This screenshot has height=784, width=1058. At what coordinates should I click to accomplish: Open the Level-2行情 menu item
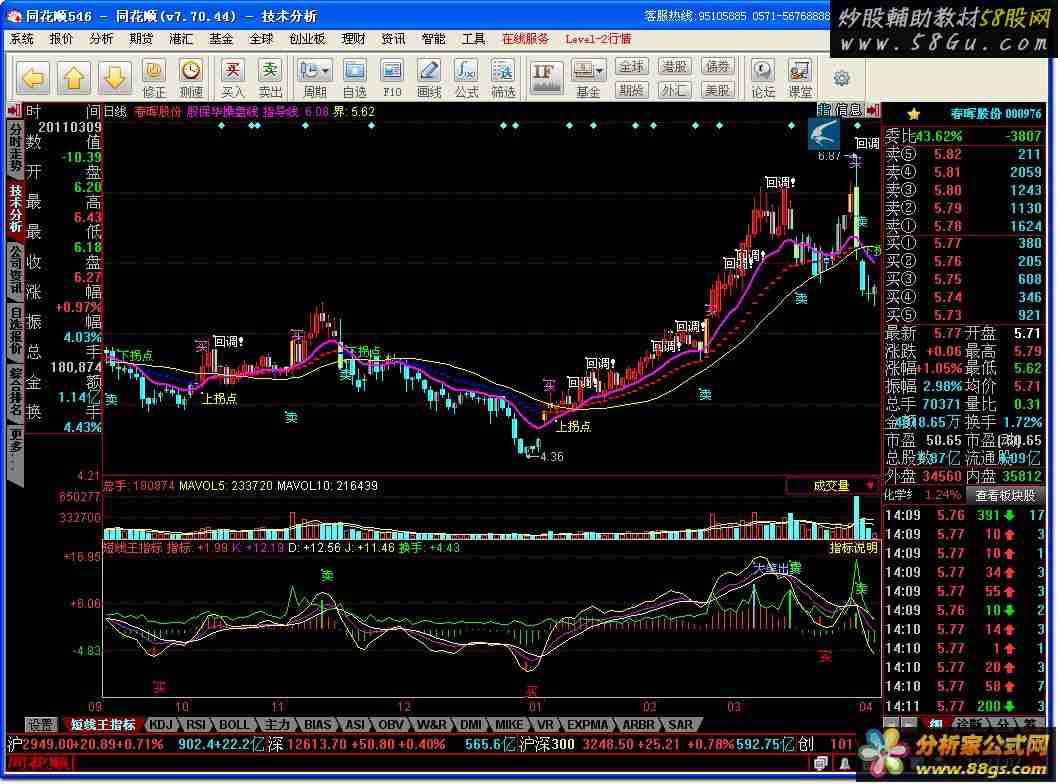(x=598, y=39)
